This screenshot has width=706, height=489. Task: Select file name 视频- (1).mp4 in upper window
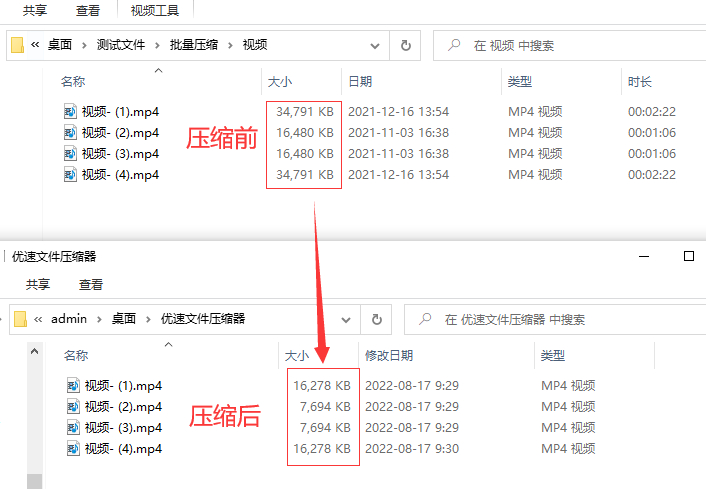[x=120, y=111]
